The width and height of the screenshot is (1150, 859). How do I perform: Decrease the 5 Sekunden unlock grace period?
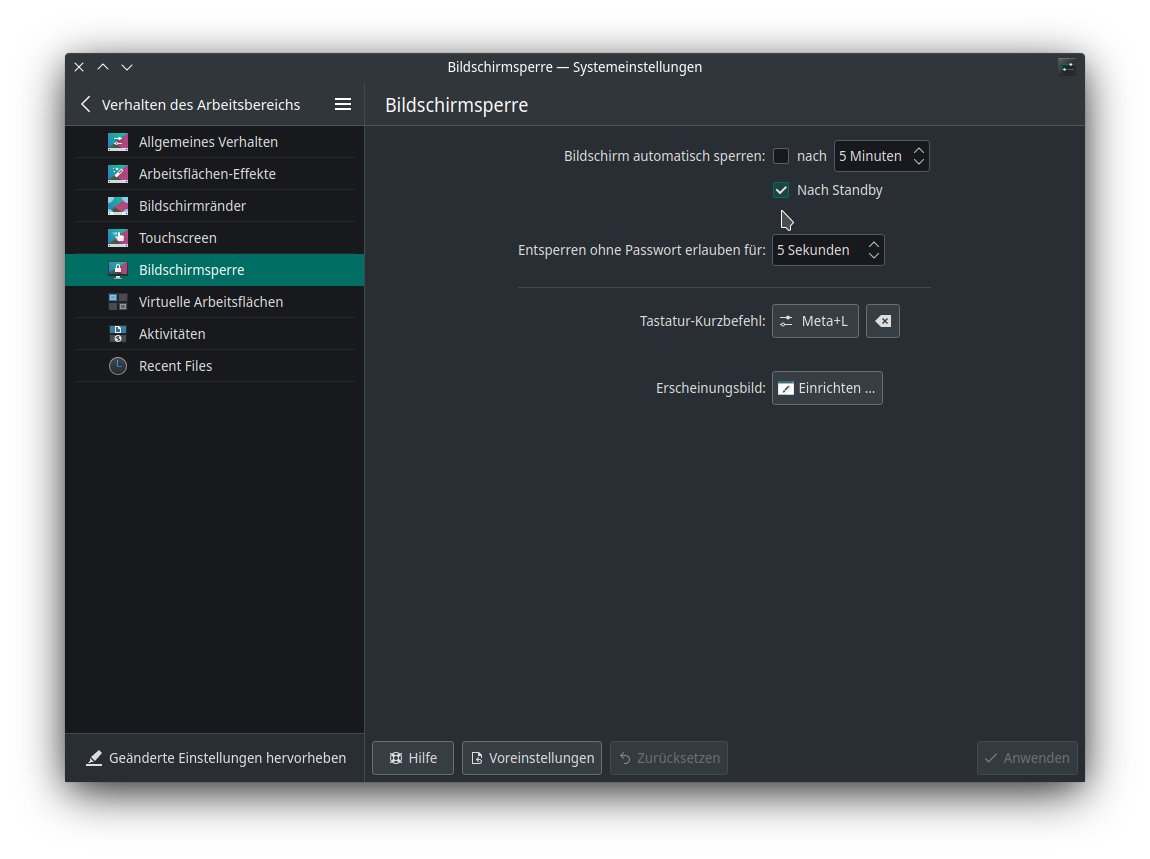point(873,257)
